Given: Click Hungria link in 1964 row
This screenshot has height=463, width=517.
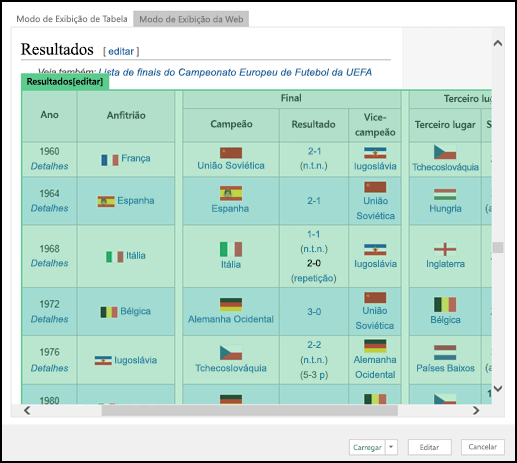Looking at the screenshot, I should coord(445,209).
